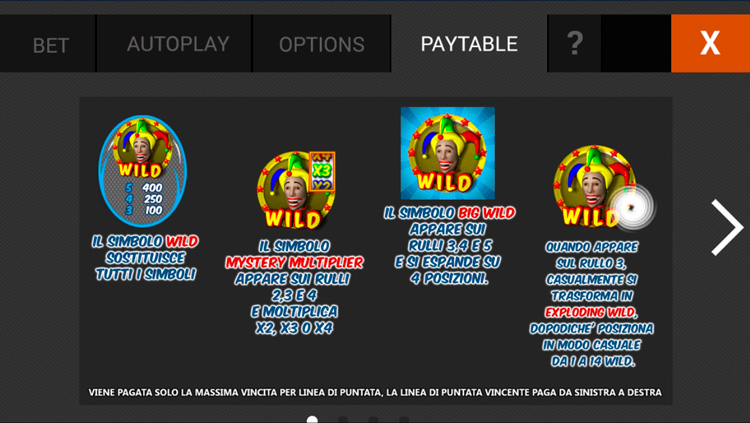The width and height of the screenshot is (750, 423).
Task: Go to next paytable page arrow
Action: [727, 227]
